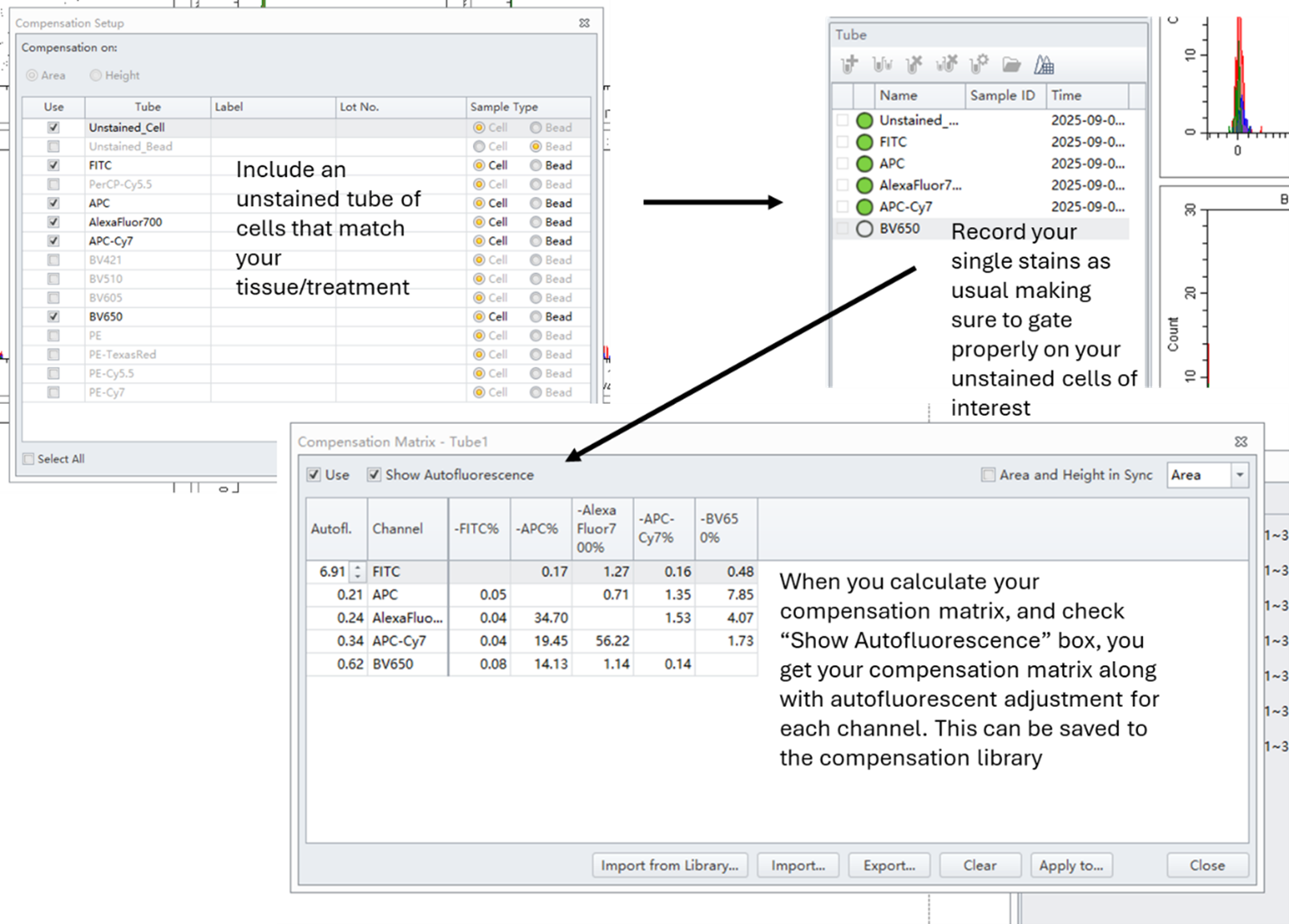
Task: Click the Label cell for FITC row
Action: 273,165
